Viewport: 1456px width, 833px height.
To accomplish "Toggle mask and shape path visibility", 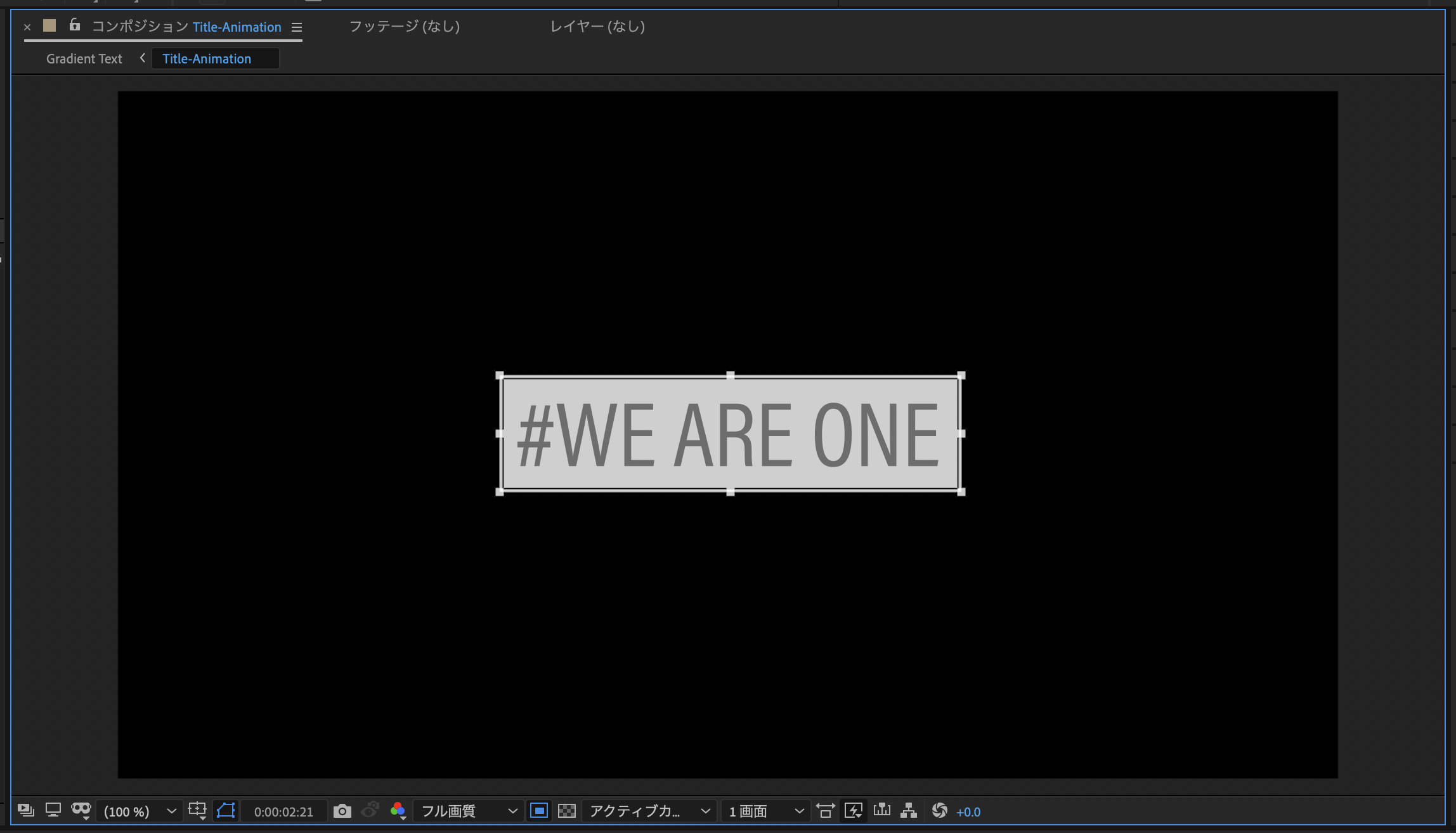I will (x=226, y=811).
